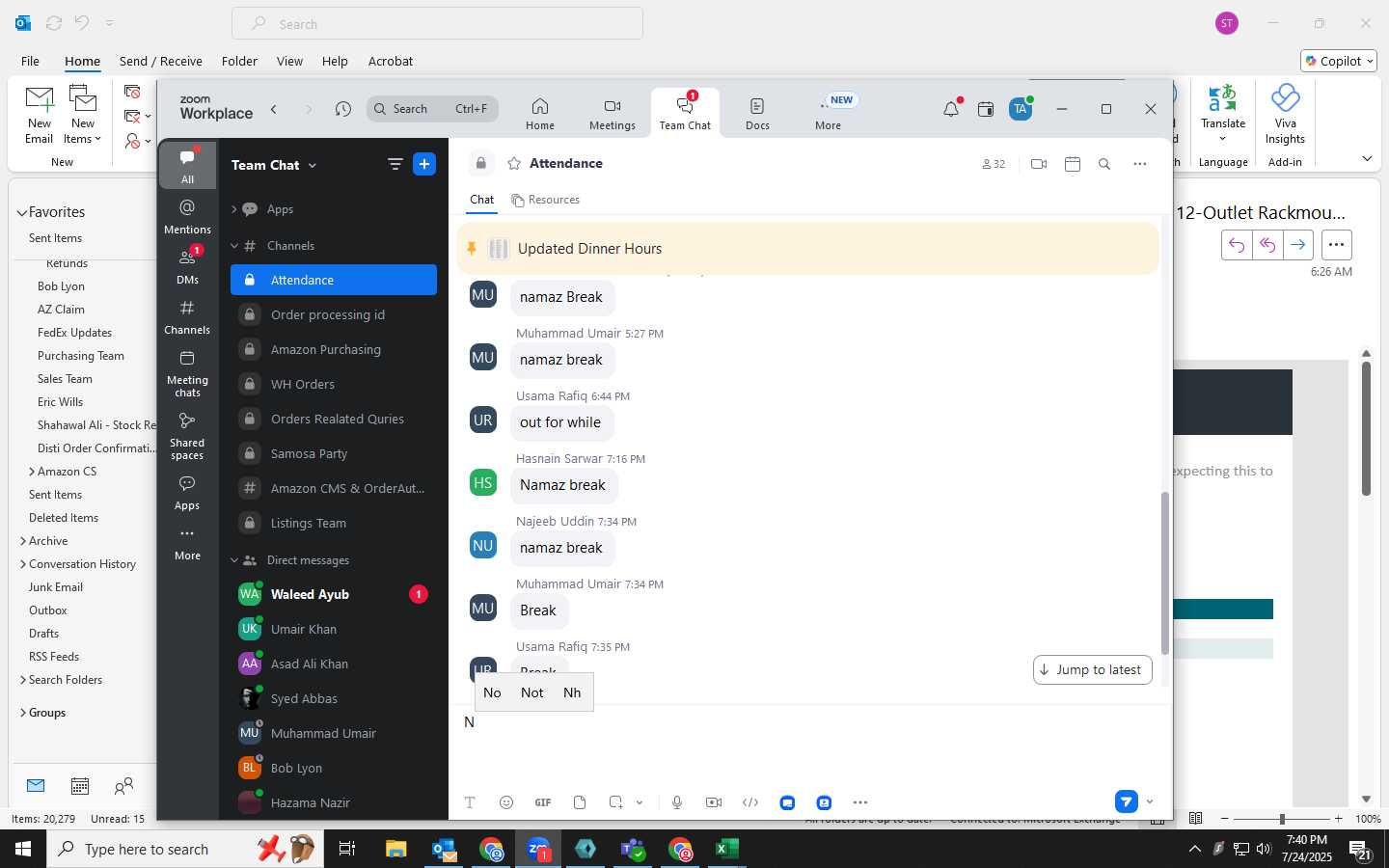Record a video message
Image resolution: width=1389 pixels, height=868 pixels.
[x=714, y=802]
